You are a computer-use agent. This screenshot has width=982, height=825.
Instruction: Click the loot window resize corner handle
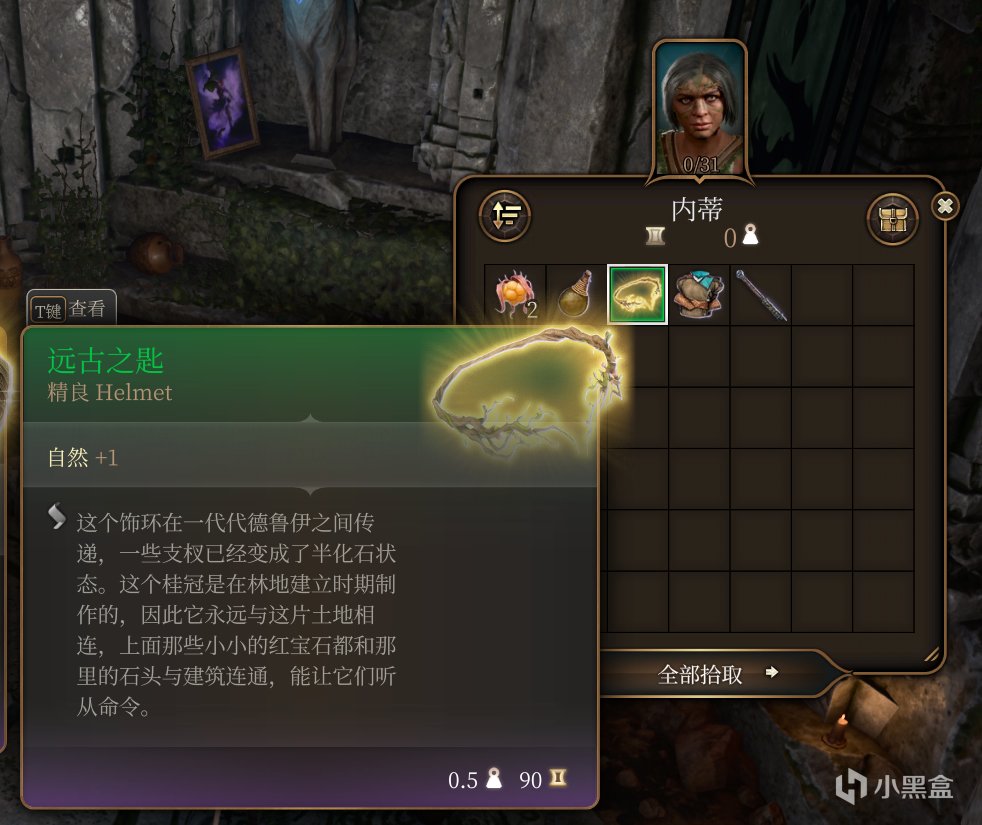tap(931, 654)
